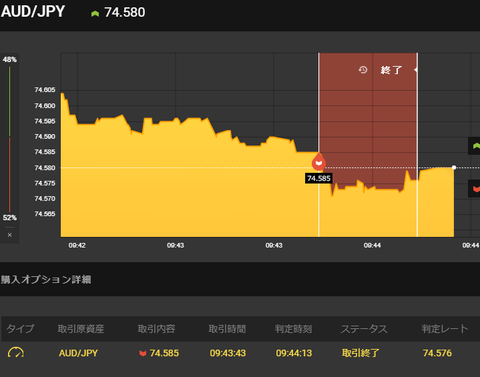Click the 74.605 price axis label
Viewport: 480px width, 377px height.
pyautogui.click(x=45, y=90)
